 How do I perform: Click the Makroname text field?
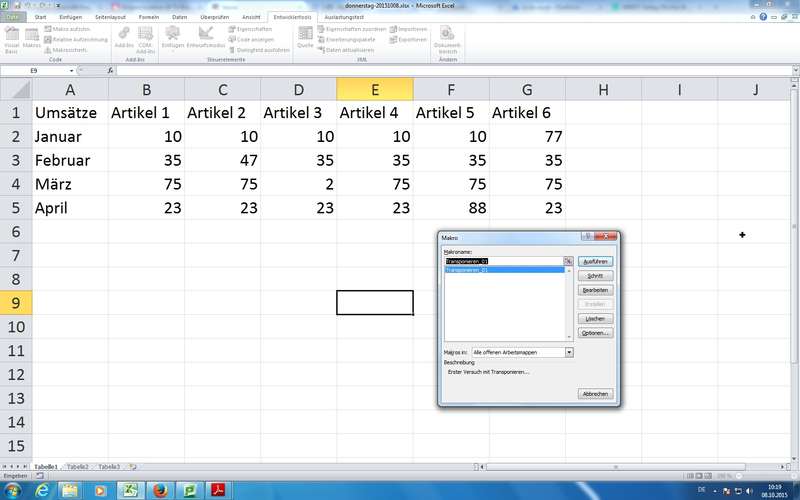(x=502, y=260)
